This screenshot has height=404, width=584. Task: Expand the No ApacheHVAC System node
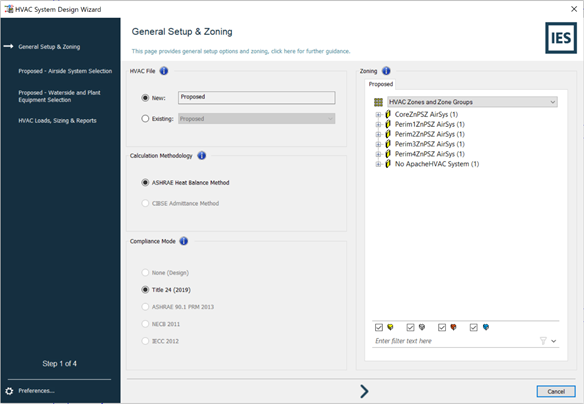coord(378,164)
